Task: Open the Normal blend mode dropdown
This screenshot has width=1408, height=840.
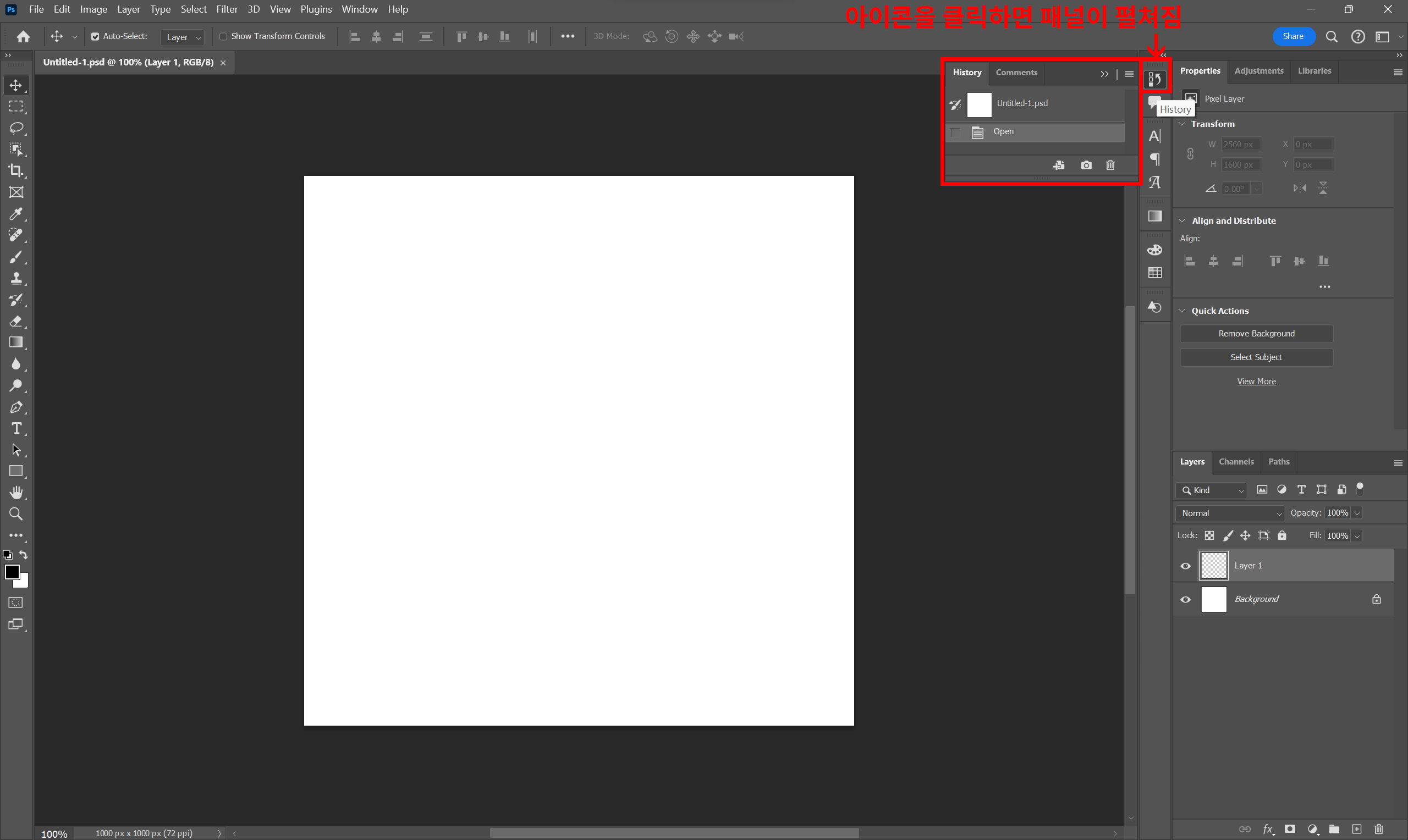Action: (1230, 513)
